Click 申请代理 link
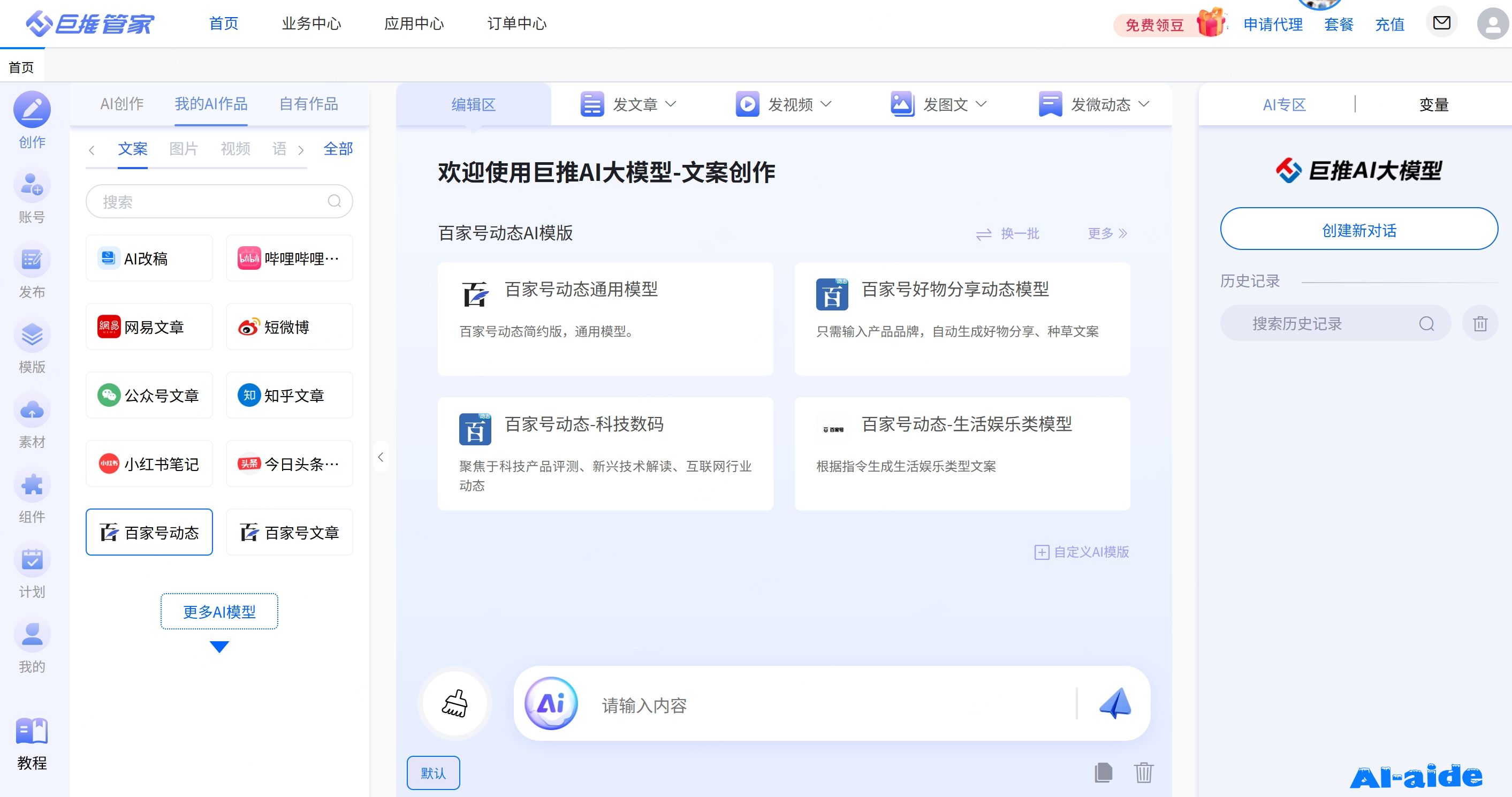1512x797 pixels. 1273,24
